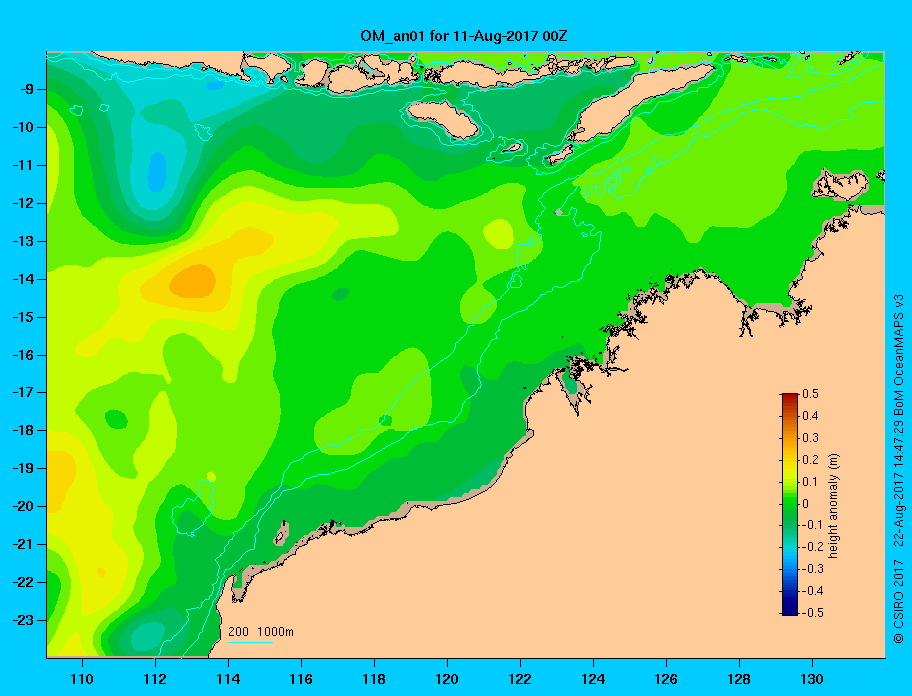Click the latitude label -21

pos(23,545)
